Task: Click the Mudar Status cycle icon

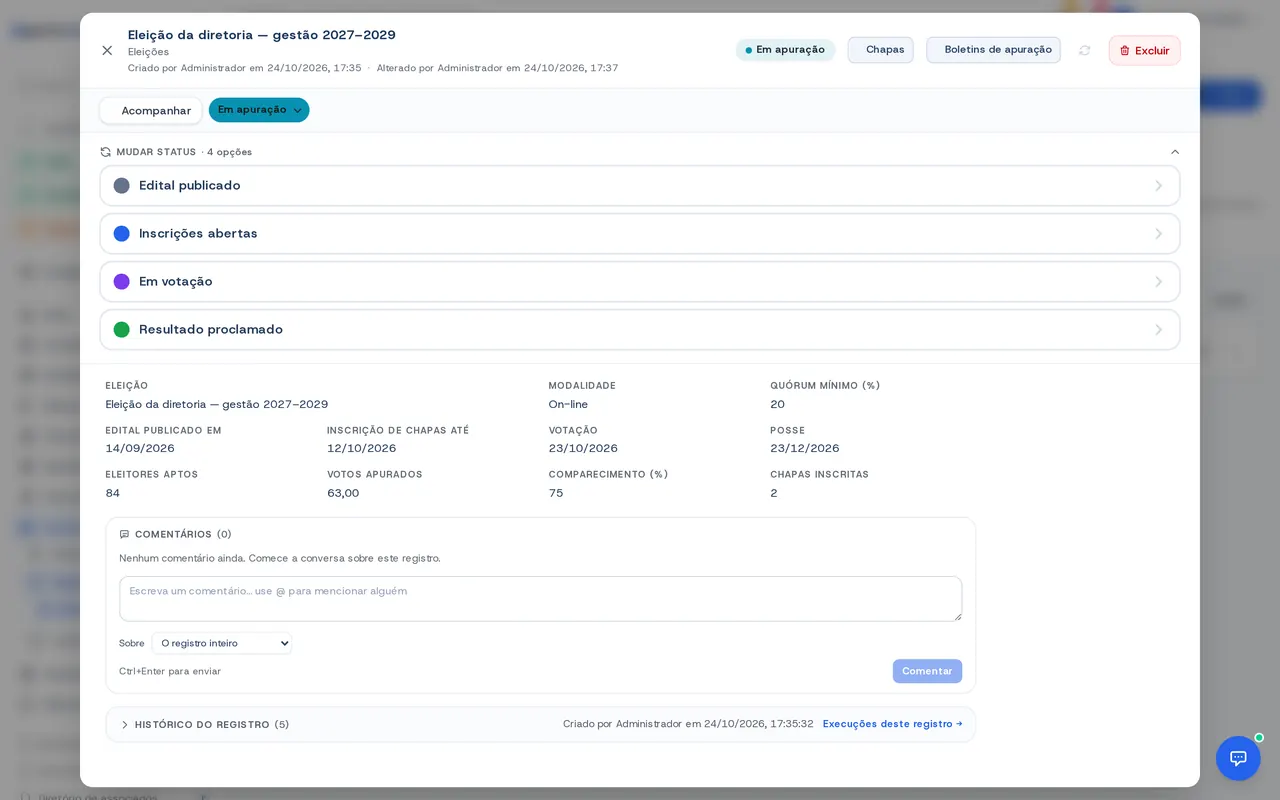Action: pyautogui.click(x=106, y=152)
